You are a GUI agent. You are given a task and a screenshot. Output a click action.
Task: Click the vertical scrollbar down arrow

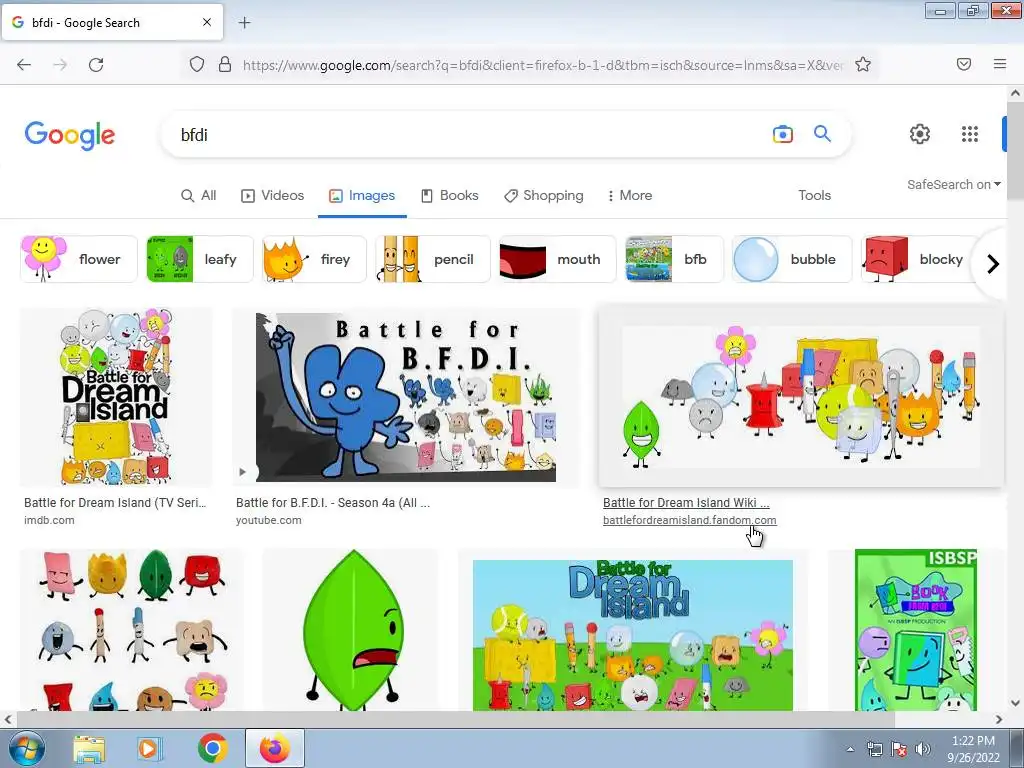pyautogui.click(x=1015, y=703)
